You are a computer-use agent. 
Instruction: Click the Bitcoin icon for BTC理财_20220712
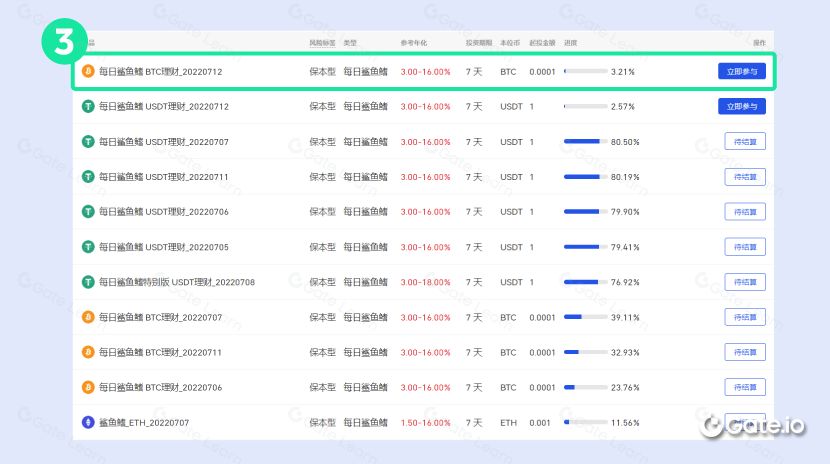click(x=88, y=72)
